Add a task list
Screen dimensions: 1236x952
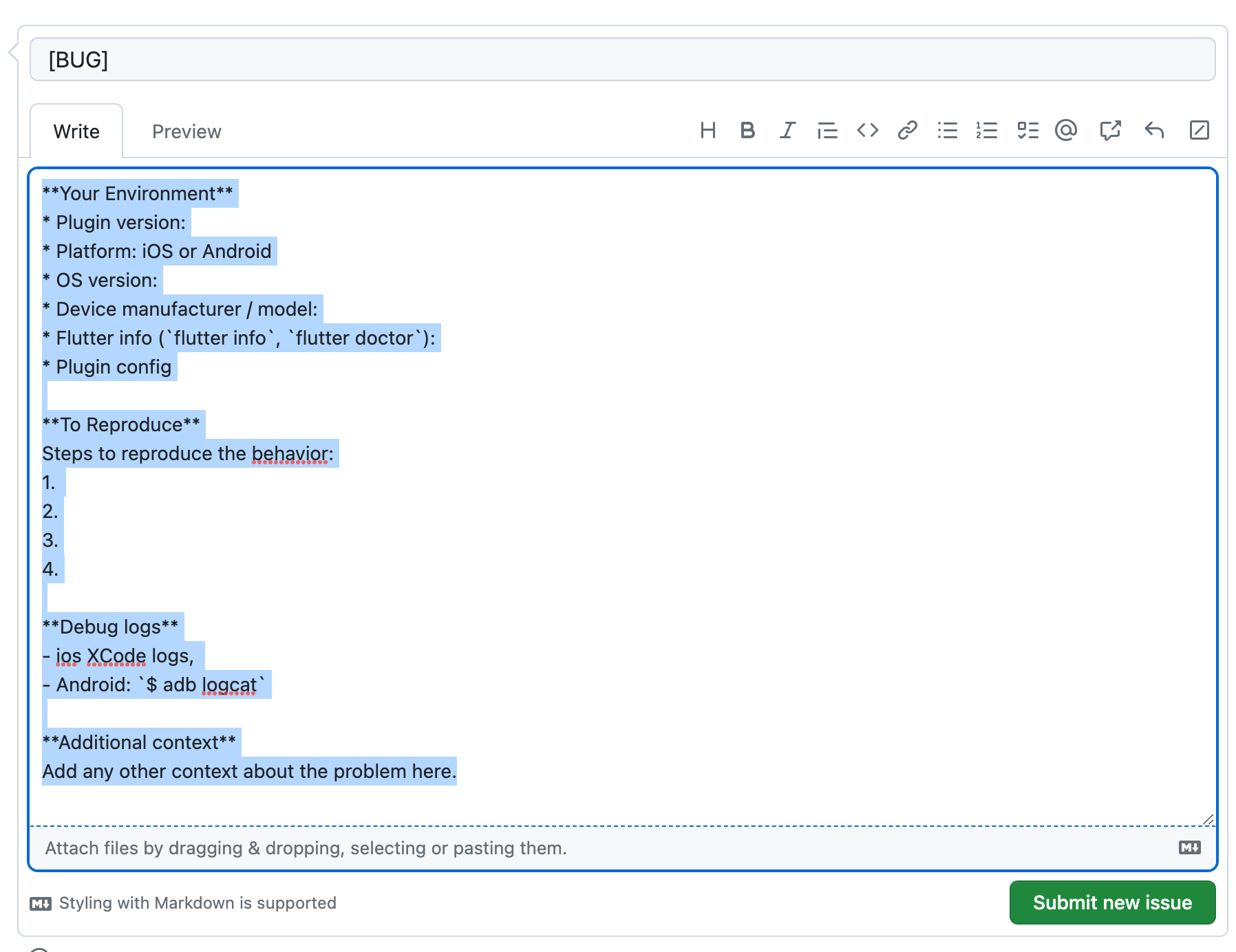pyautogui.click(x=1027, y=130)
